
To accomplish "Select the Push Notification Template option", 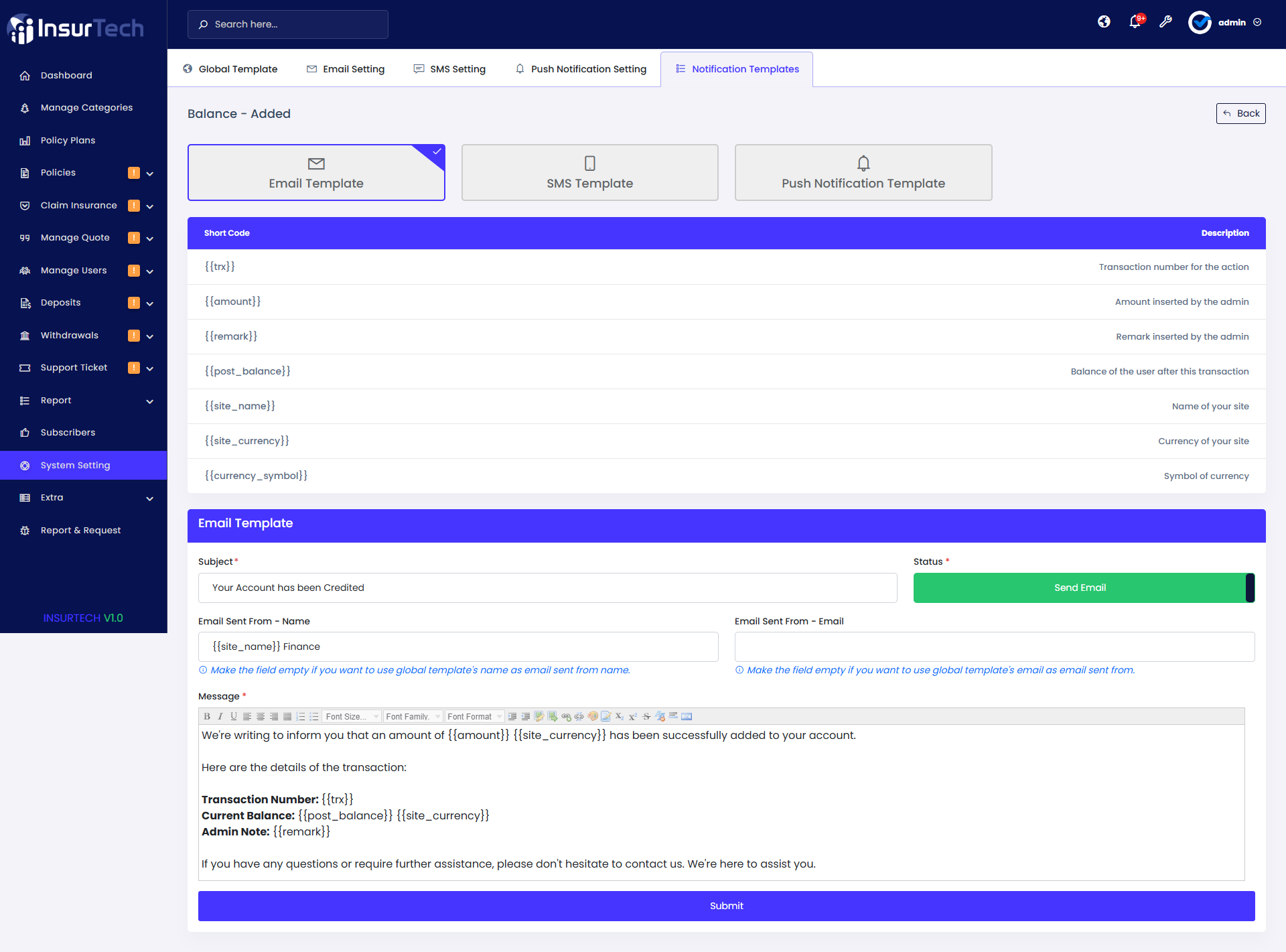I will point(863,173).
